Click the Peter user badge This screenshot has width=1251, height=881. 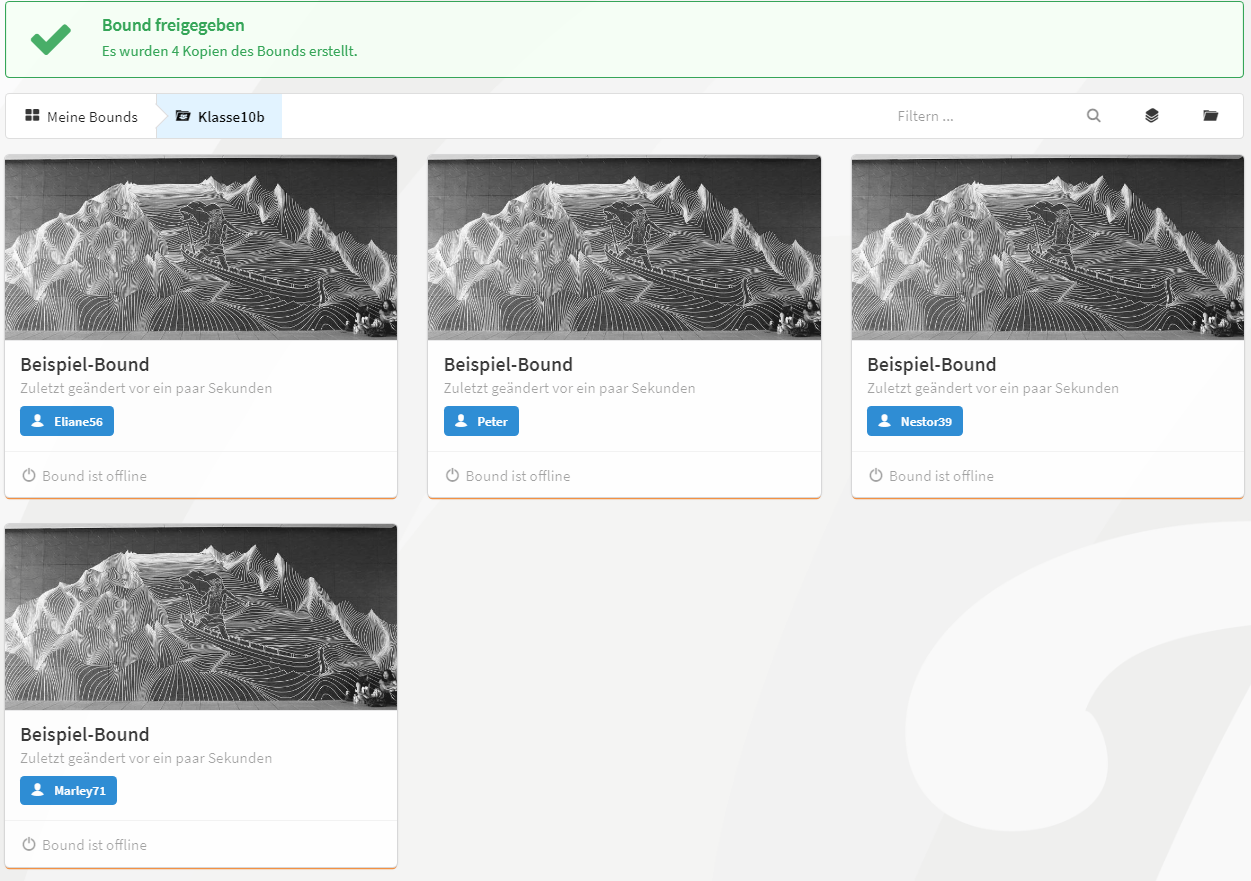click(x=481, y=421)
